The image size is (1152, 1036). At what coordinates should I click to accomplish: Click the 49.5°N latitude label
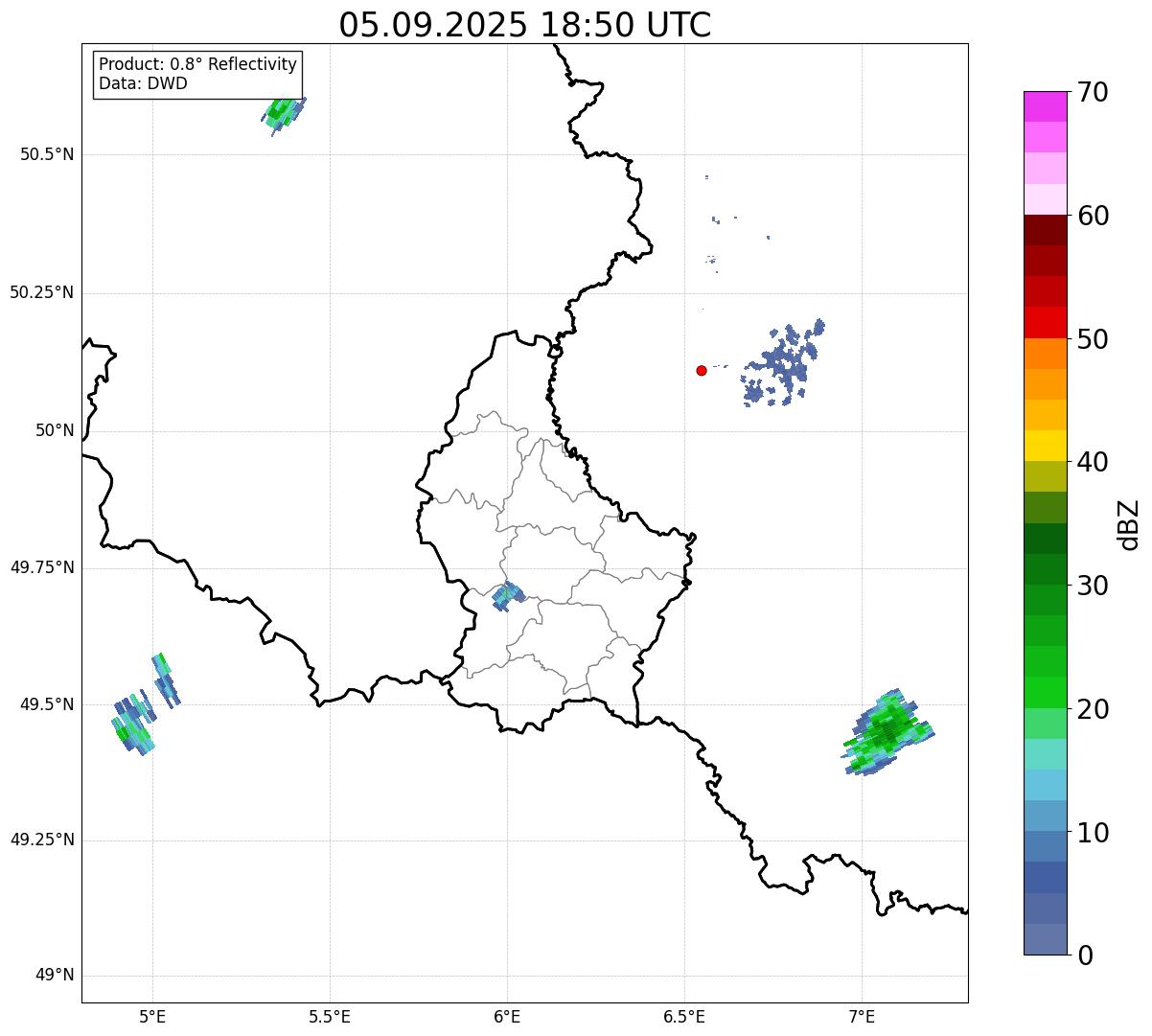point(47,704)
